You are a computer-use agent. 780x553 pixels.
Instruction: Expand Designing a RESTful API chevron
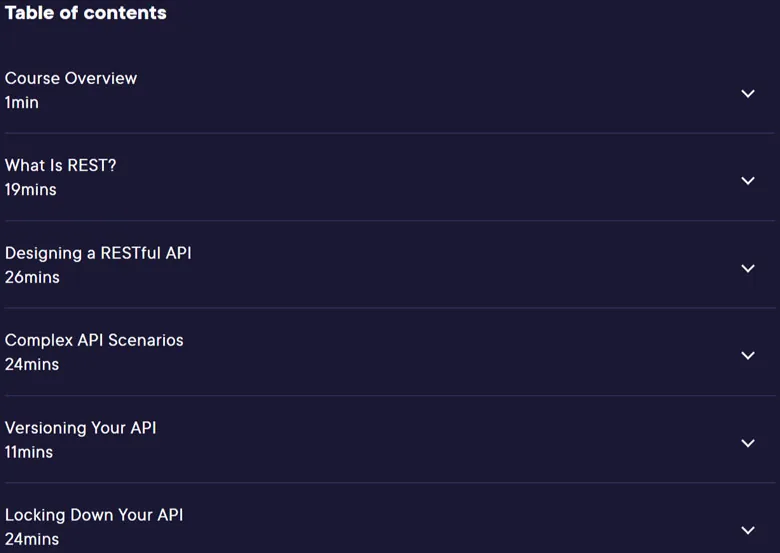coord(748,269)
